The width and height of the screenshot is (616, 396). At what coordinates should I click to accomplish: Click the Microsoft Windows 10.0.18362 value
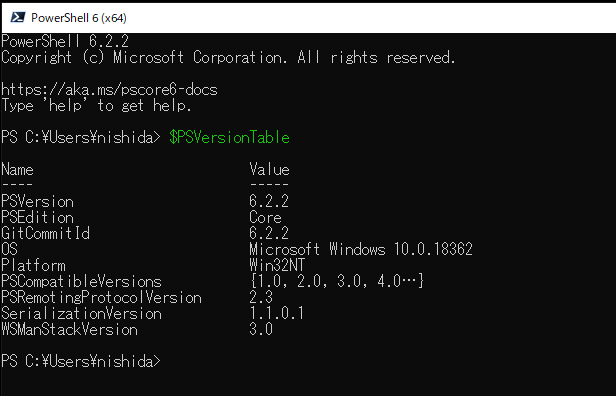point(361,249)
